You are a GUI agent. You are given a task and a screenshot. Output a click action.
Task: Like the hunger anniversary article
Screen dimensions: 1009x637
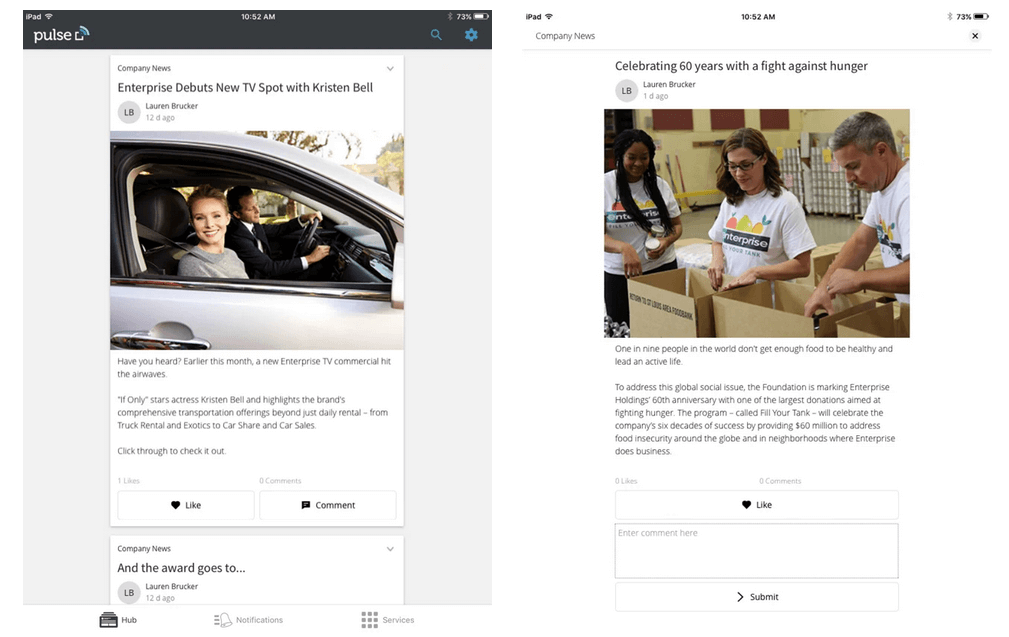pyautogui.click(x=756, y=505)
